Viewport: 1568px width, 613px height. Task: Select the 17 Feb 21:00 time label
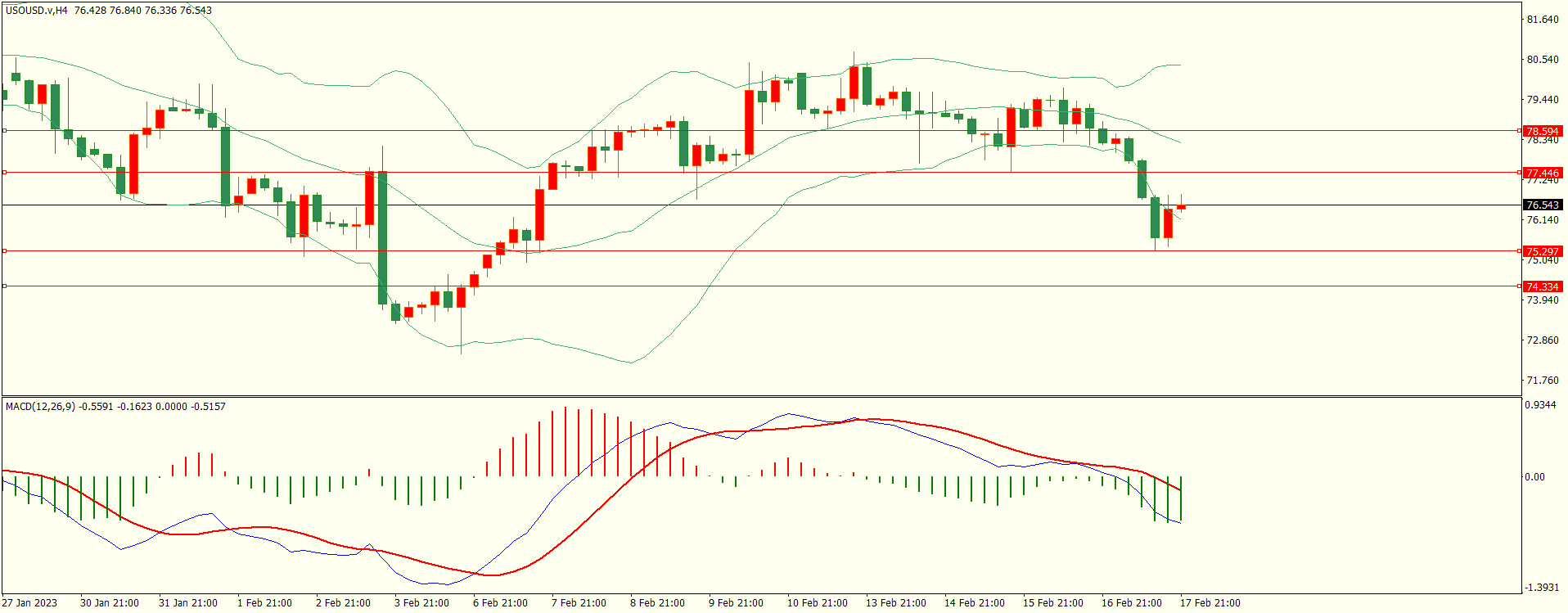(1210, 603)
